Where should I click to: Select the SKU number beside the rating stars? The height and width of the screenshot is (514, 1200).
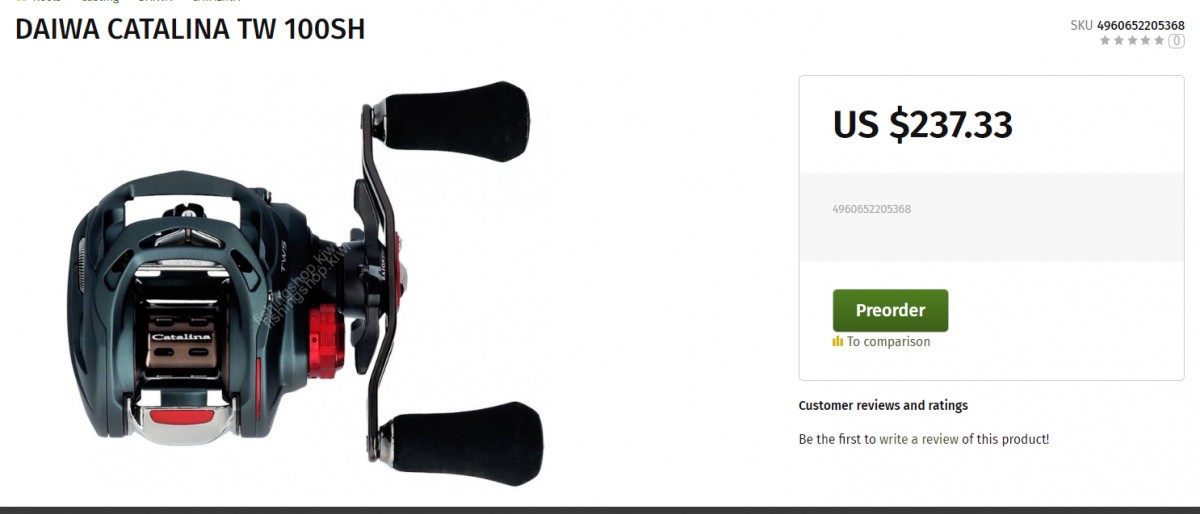point(1140,25)
